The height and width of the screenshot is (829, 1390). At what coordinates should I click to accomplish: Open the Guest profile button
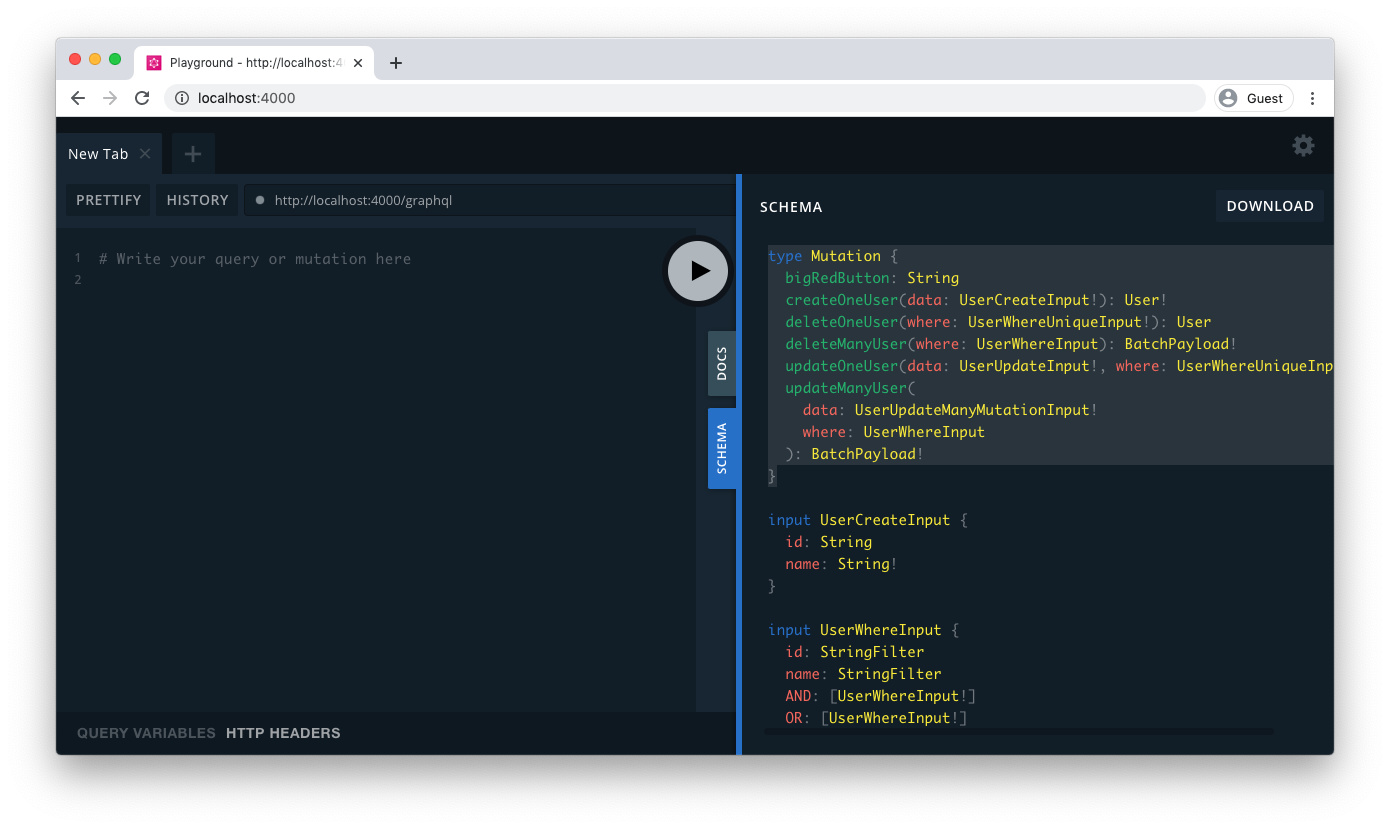point(1254,98)
